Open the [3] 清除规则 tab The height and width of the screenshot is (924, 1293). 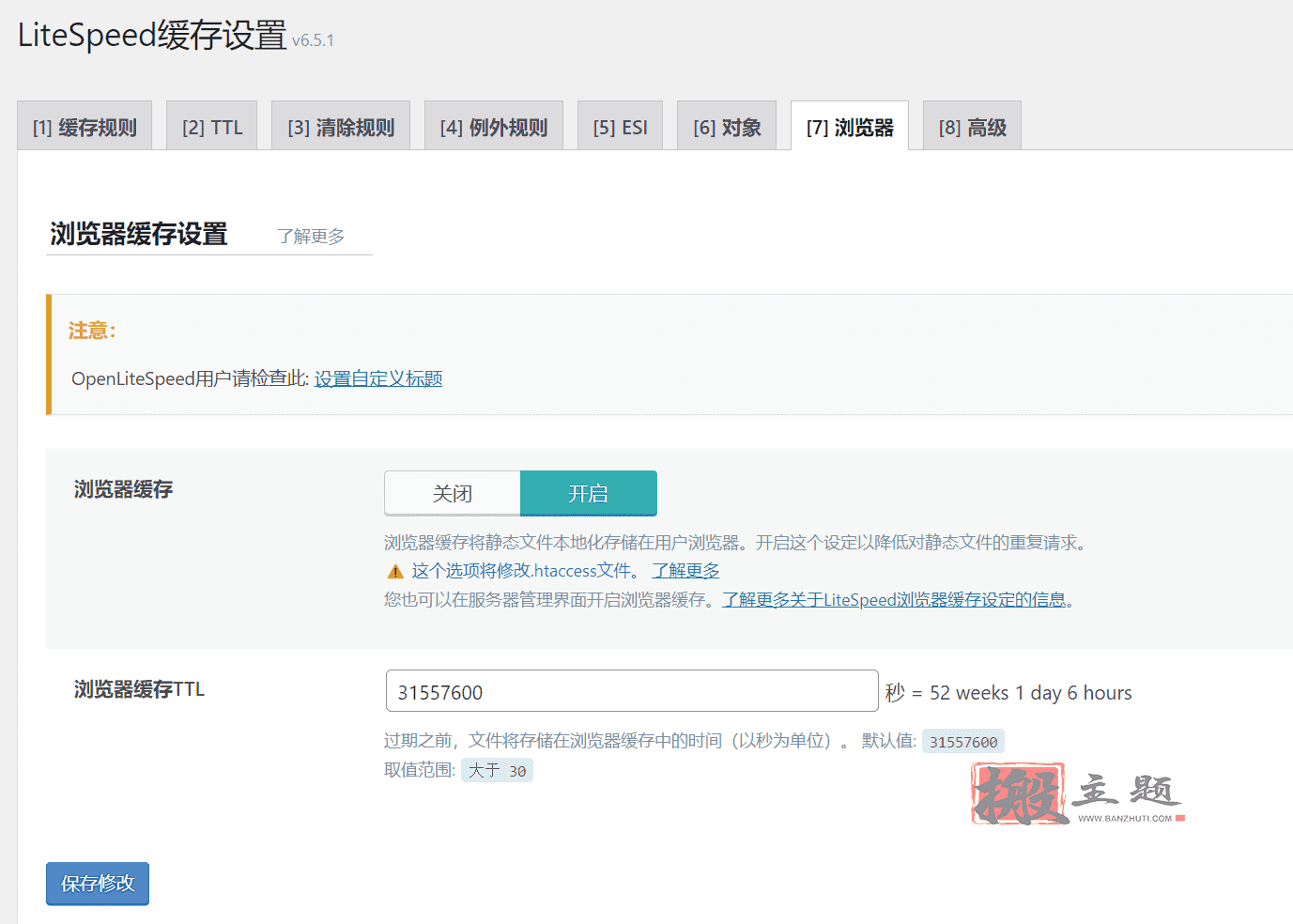point(341,126)
